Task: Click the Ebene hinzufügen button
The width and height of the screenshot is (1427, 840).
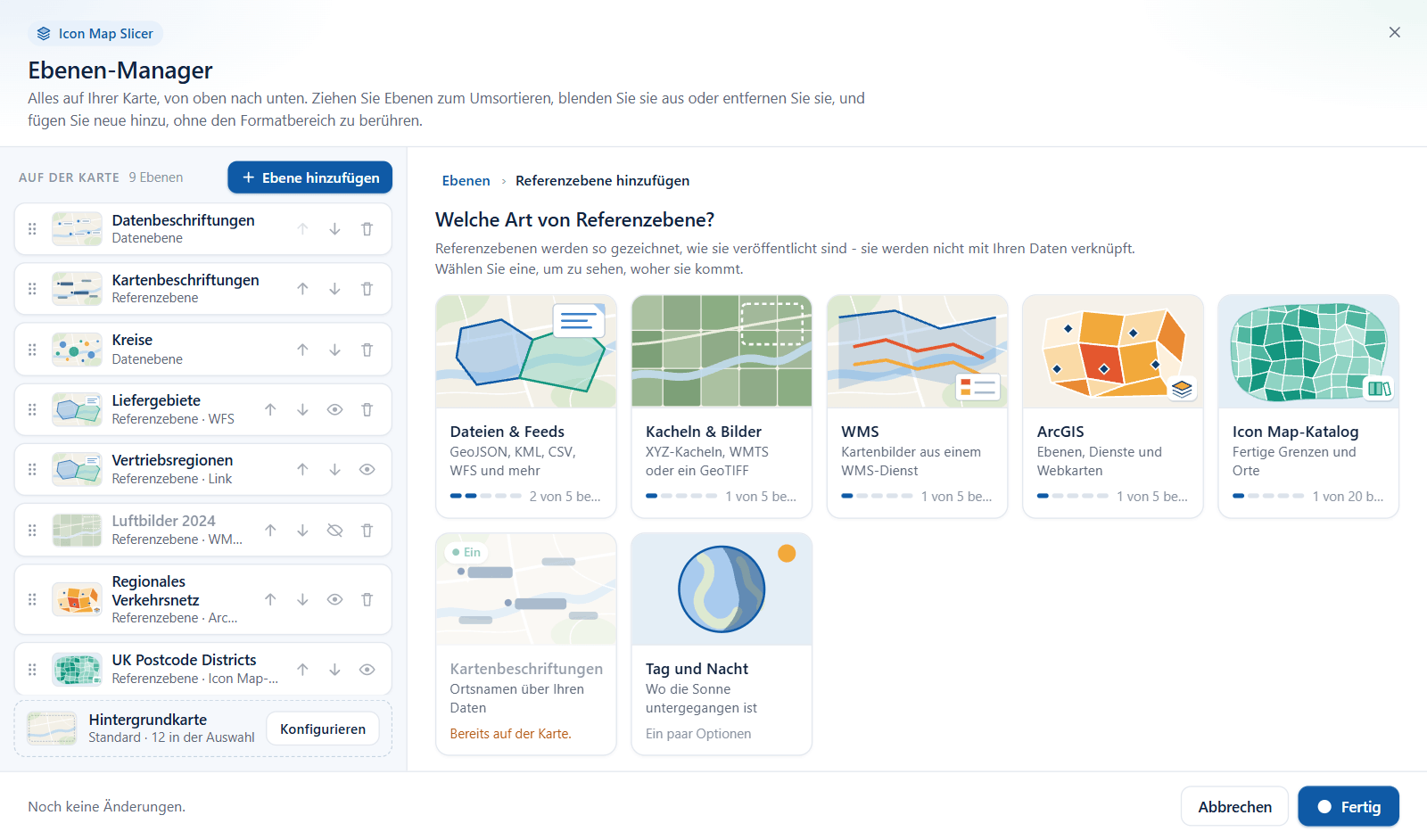Action: click(x=309, y=177)
